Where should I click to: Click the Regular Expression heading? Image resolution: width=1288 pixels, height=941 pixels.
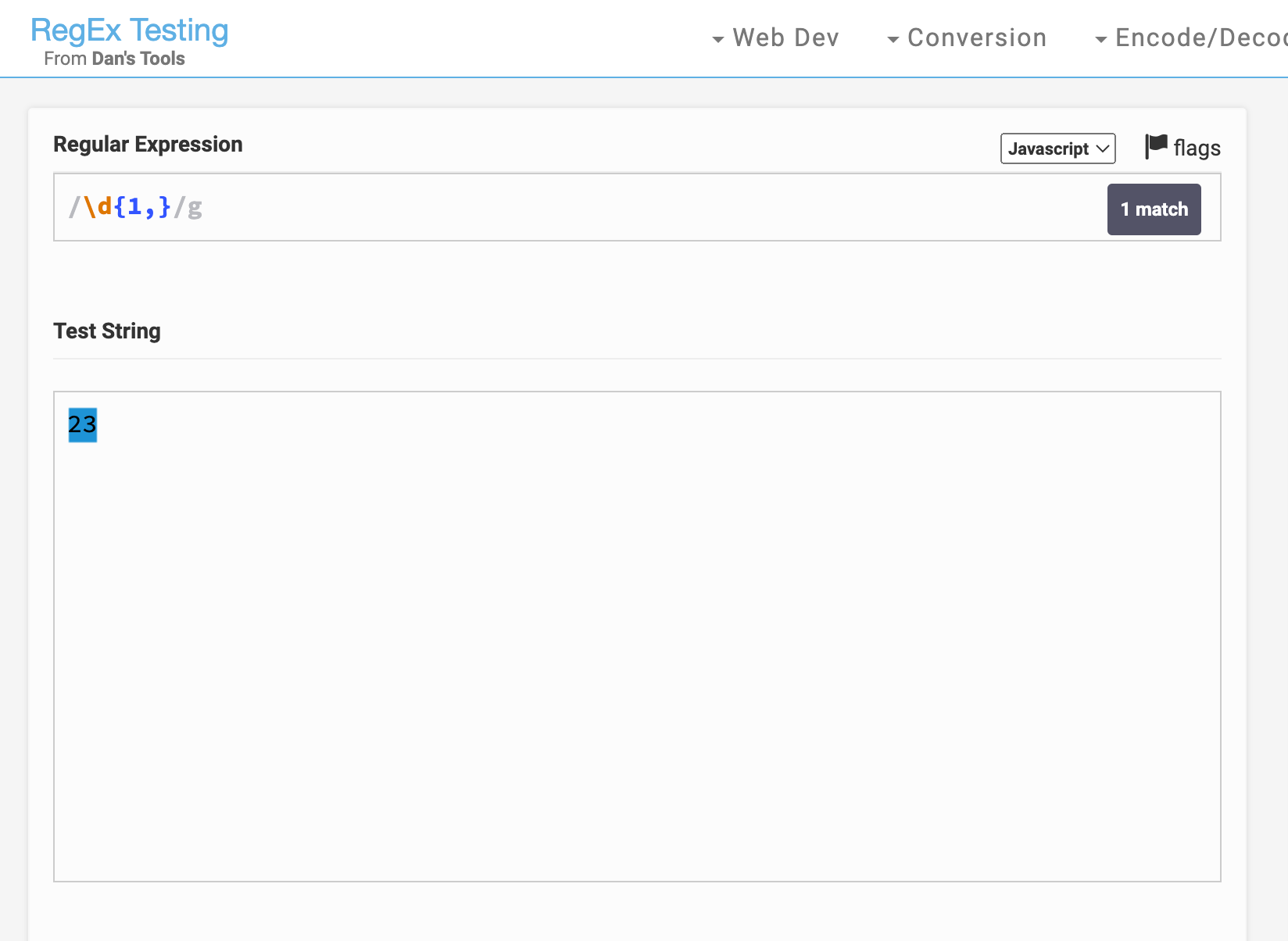pos(148,145)
